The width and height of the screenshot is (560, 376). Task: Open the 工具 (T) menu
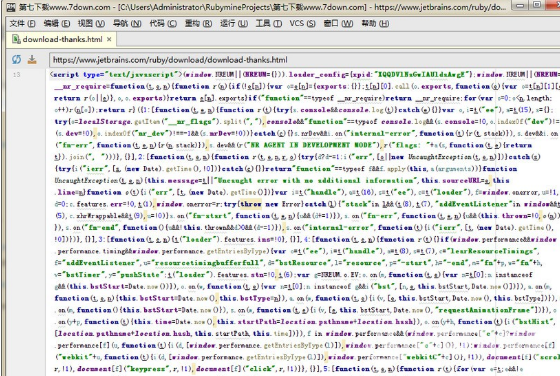[269, 24]
